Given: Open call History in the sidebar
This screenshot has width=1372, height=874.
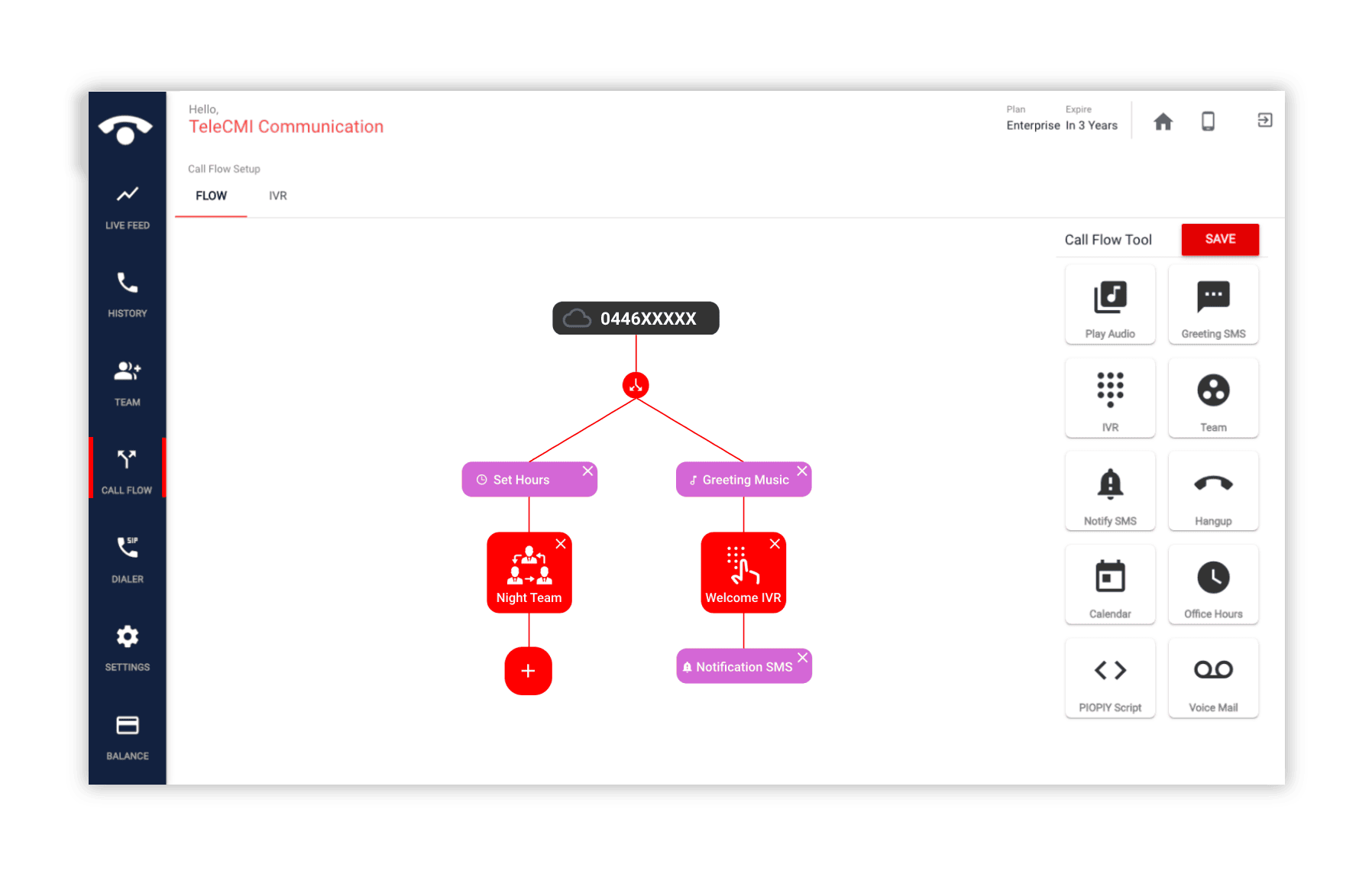Looking at the screenshot, I should click(x=127, y=295).
